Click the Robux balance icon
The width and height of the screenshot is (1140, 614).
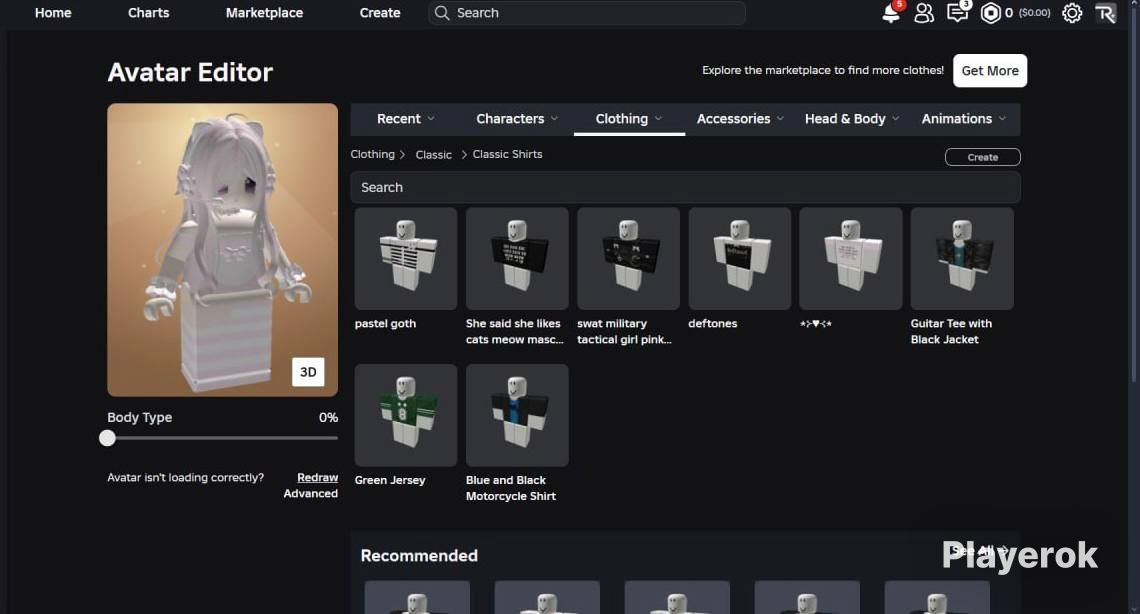pyautogui.click(x=990, y=13)
